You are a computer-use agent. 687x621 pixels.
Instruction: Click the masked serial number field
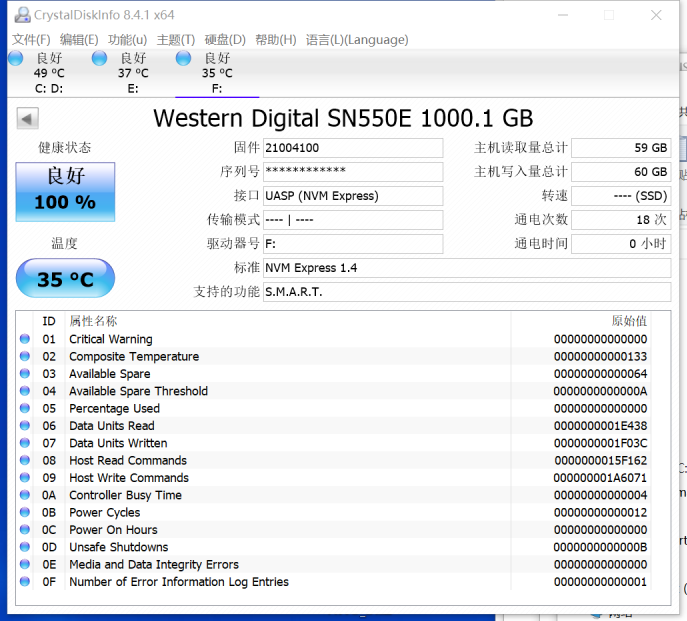(x=353, y=172)
